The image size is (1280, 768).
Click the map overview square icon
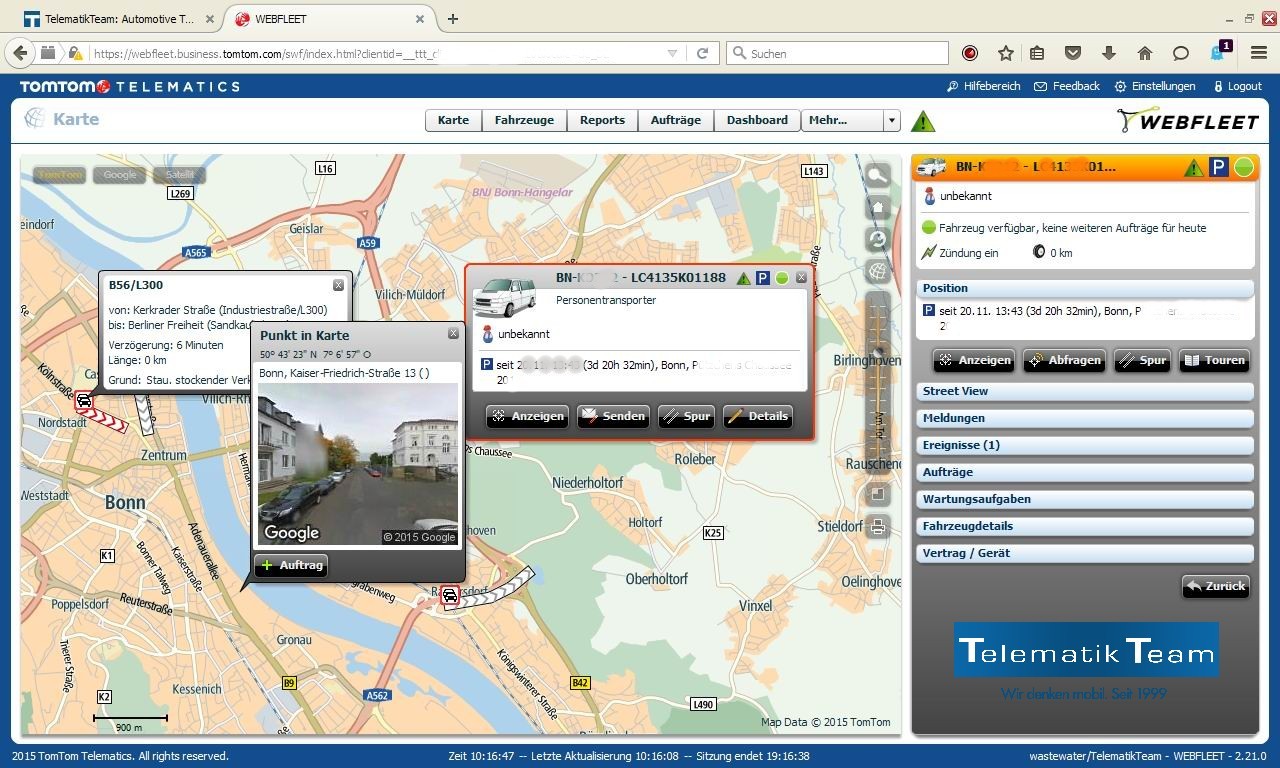pos(877,494)
